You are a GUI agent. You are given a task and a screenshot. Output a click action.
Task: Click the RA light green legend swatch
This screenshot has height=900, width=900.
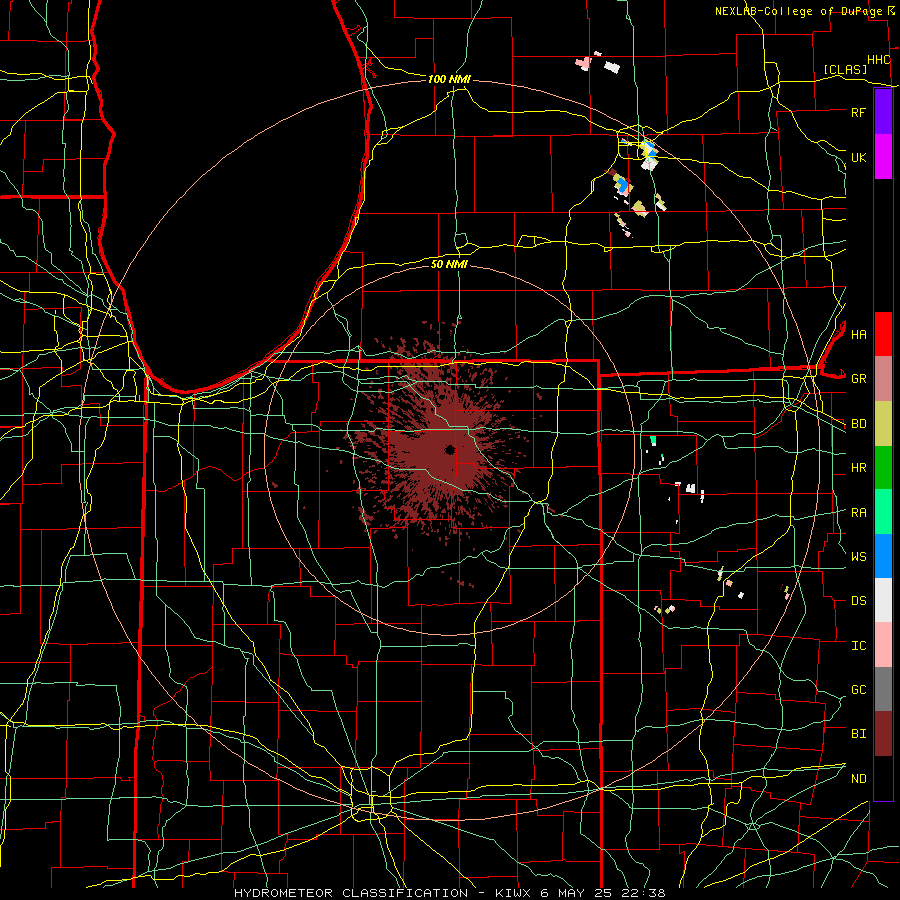(x=883, y=512)
